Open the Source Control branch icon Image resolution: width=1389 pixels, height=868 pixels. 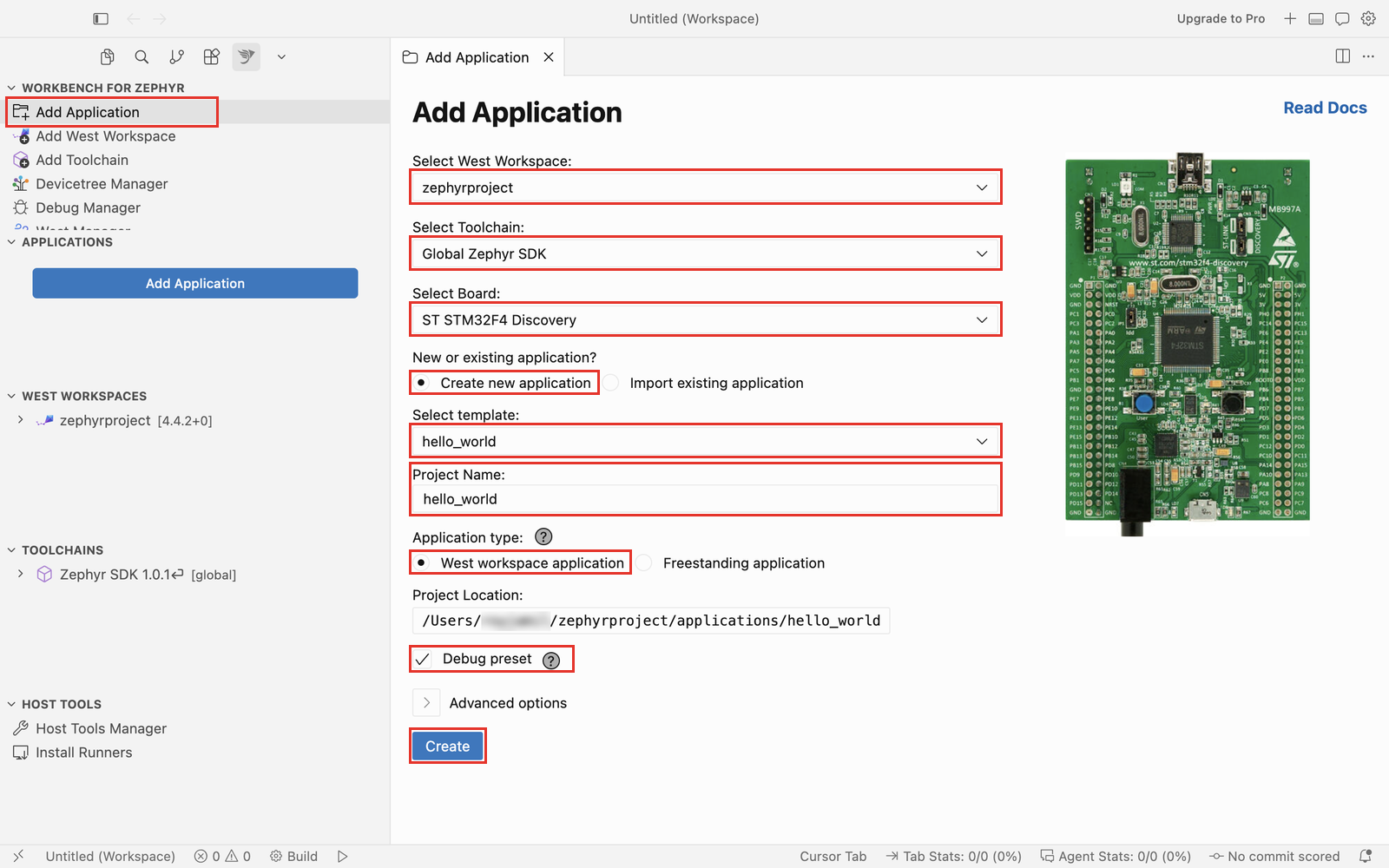[177, 57]
